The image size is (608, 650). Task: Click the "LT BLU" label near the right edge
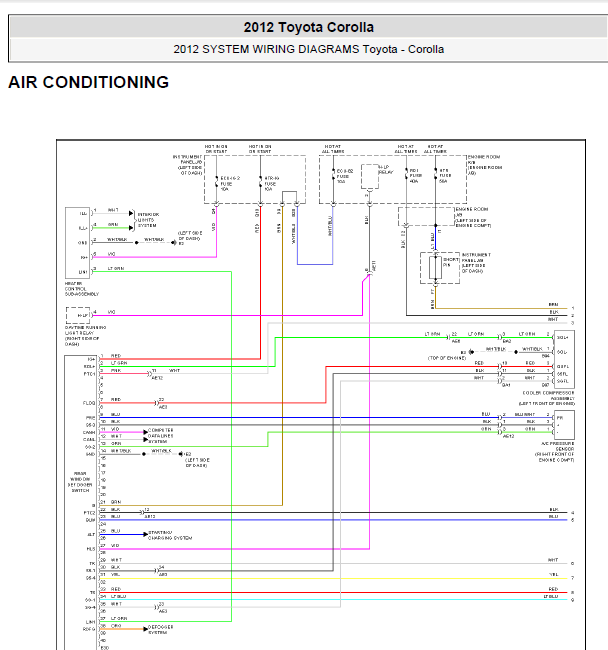(551, 597)
